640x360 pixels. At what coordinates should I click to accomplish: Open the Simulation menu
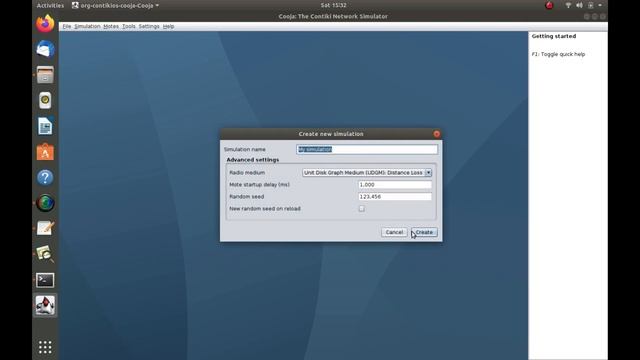(87, 26)
